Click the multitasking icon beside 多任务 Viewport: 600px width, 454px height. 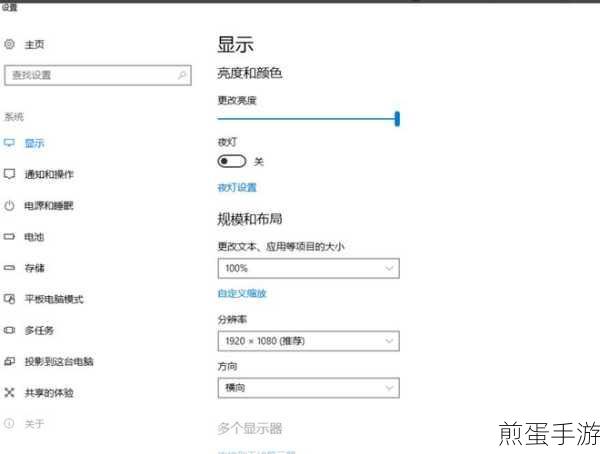click(9, 330)
